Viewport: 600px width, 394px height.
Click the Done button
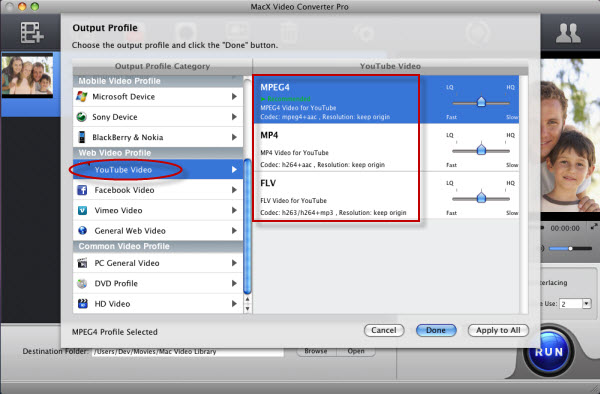tap(436, 330)
